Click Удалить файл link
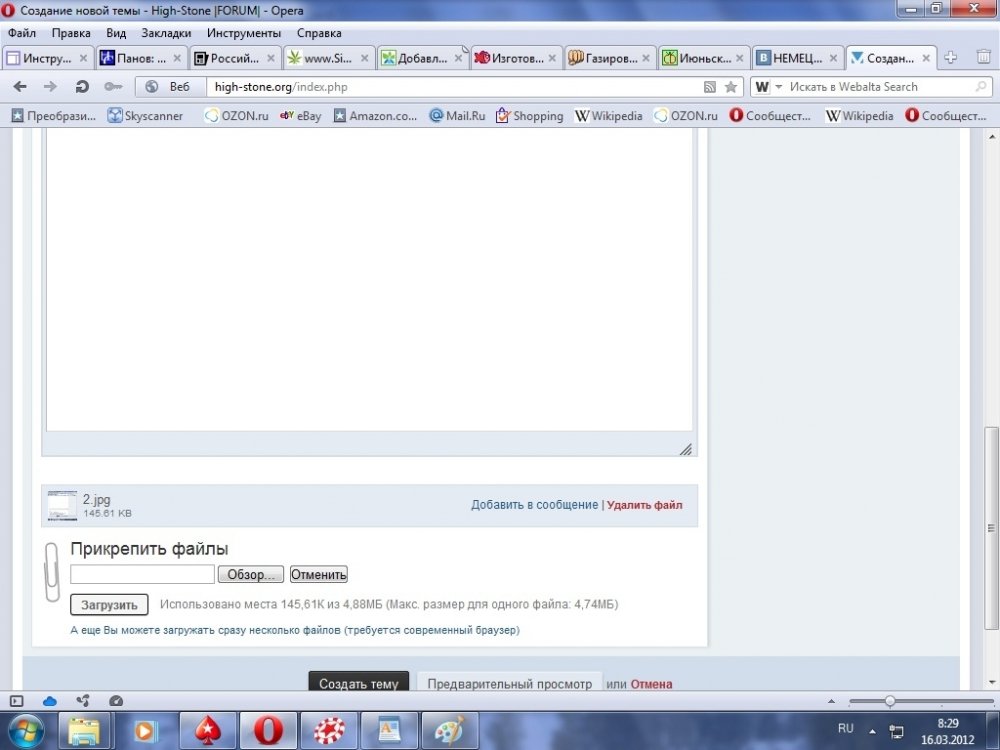Viewport: 1000px width, 750px height. coord(644,505)
